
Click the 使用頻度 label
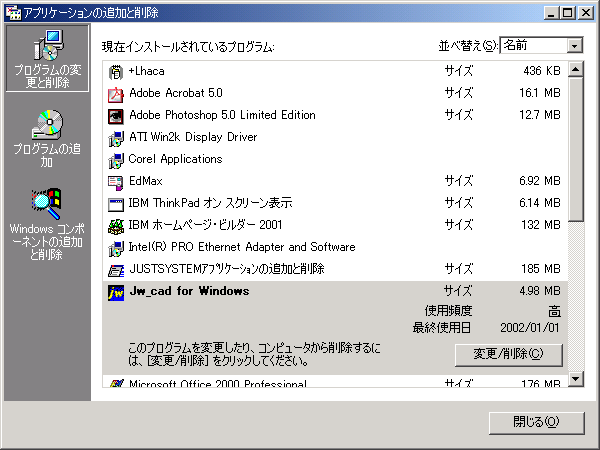pyautogui.click(x=448, y=311)
